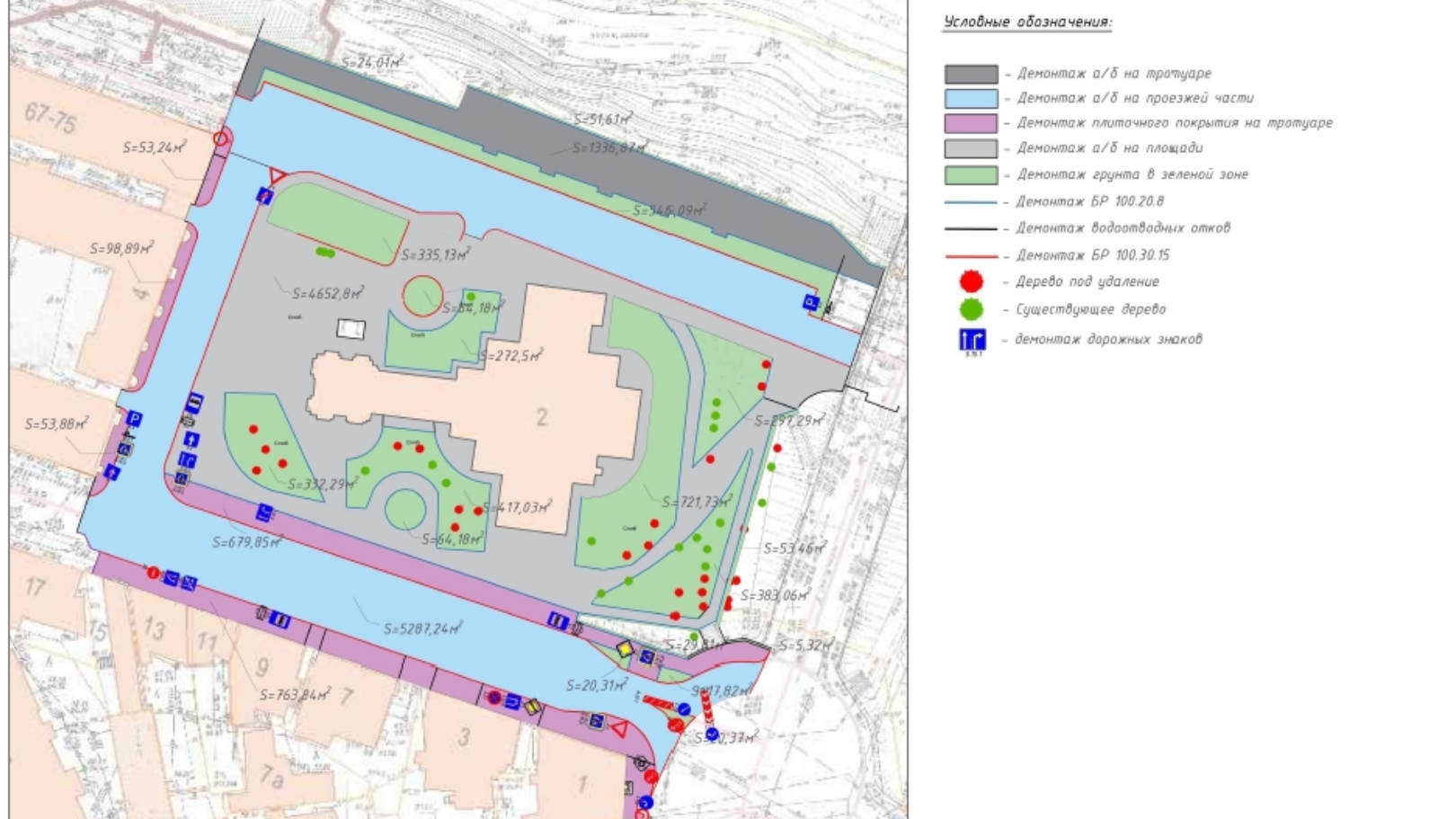Click the dark gray sidewalk asphalt legend swatch

click(x=971, y=74)
